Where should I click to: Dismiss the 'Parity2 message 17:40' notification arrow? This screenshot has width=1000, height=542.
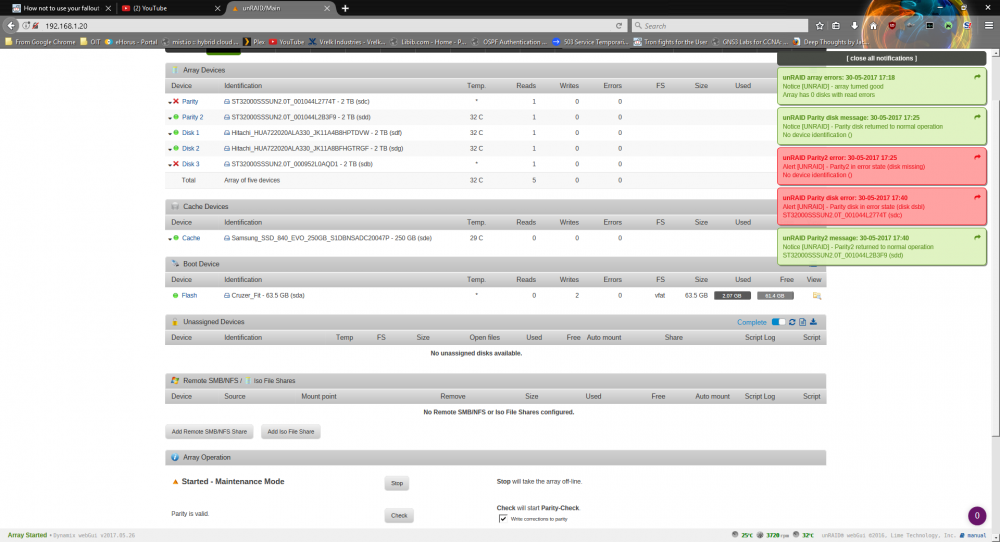[977, 238]
